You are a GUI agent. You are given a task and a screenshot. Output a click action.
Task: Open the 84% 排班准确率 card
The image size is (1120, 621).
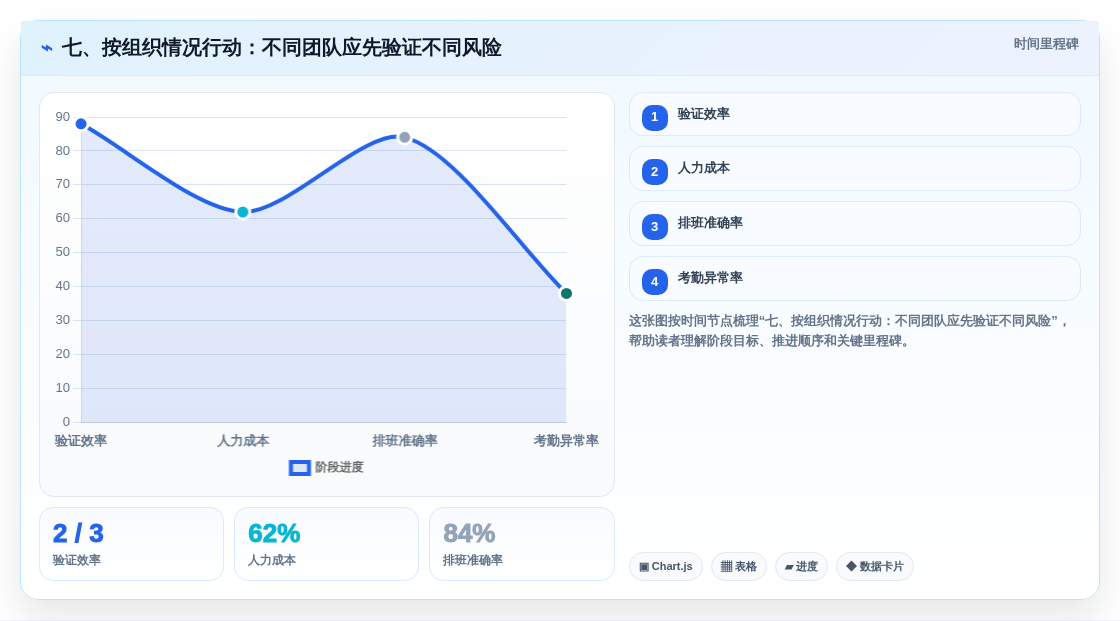point(521,545)
